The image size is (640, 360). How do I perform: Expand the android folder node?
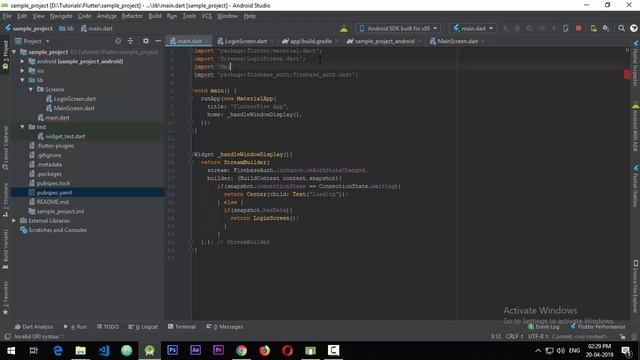point(22,61)
